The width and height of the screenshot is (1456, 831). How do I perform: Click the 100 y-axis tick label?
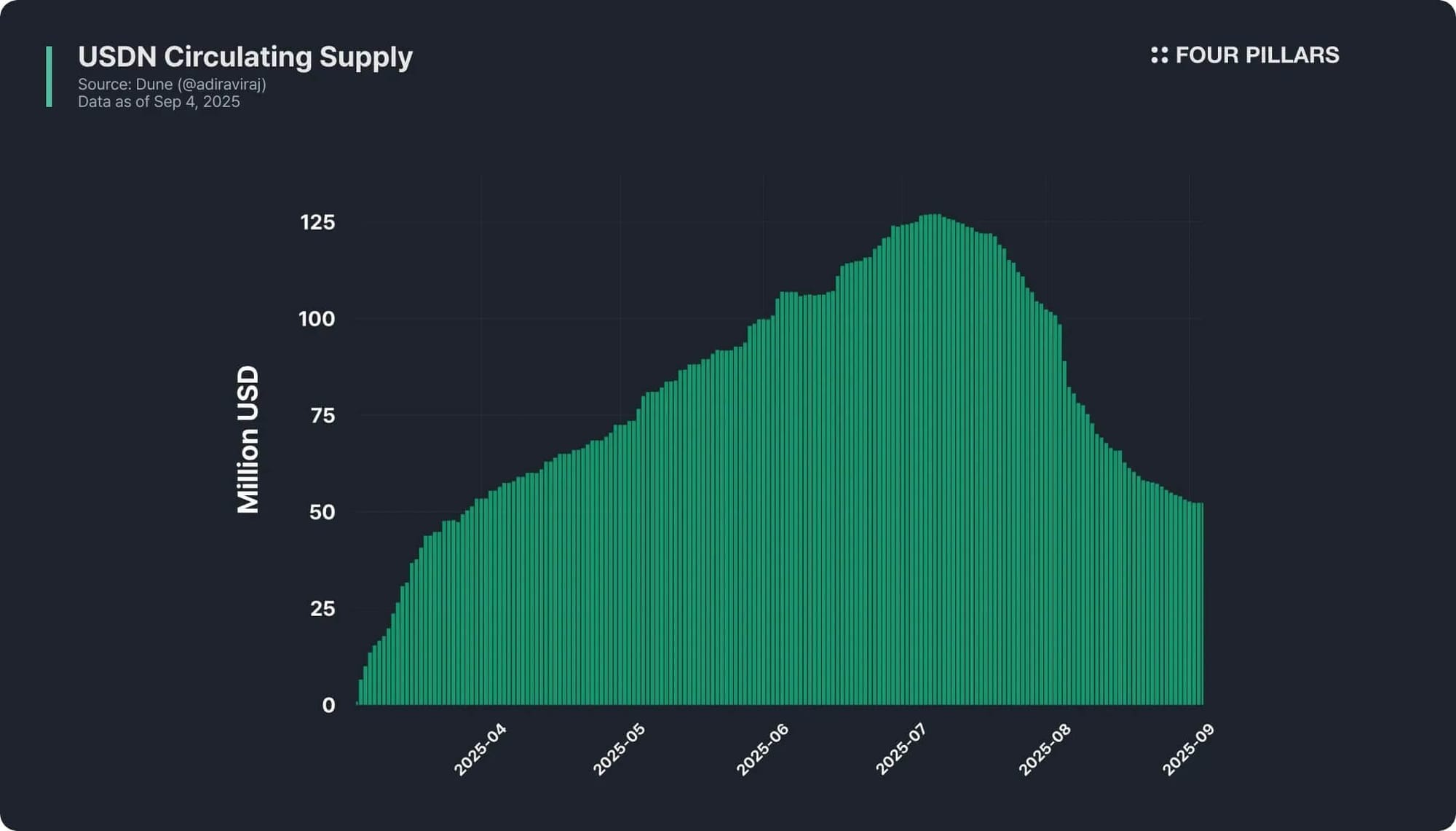(x=317, y=319)
